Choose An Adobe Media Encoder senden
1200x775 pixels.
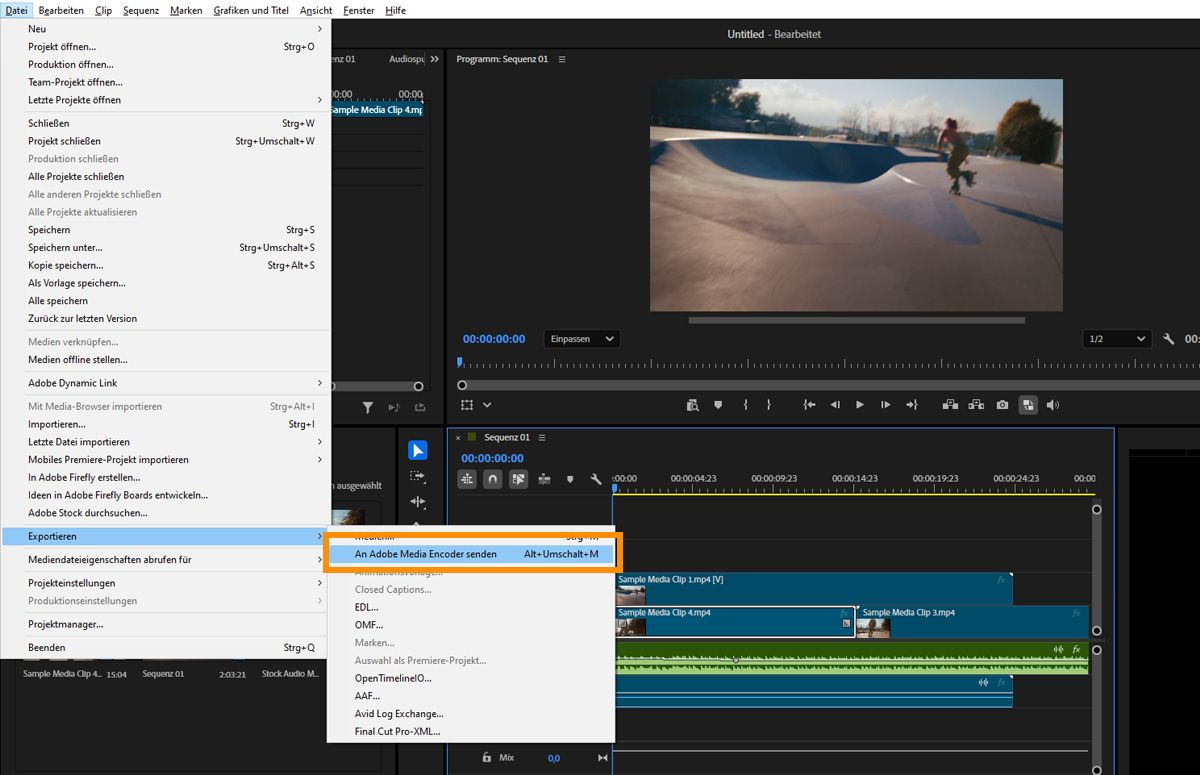tap(470, 554)
